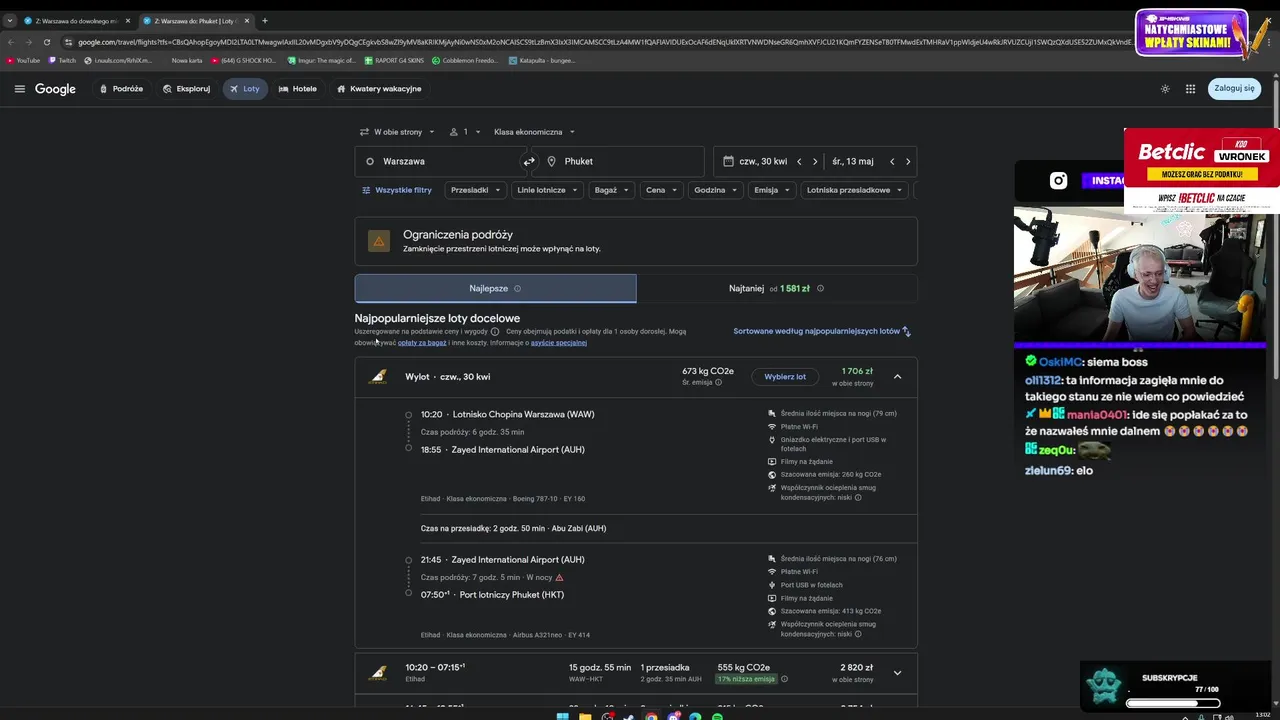The image size is (1280, 720).
Task: Click the night-flight warning icon
Action: [x=559, y=577]
